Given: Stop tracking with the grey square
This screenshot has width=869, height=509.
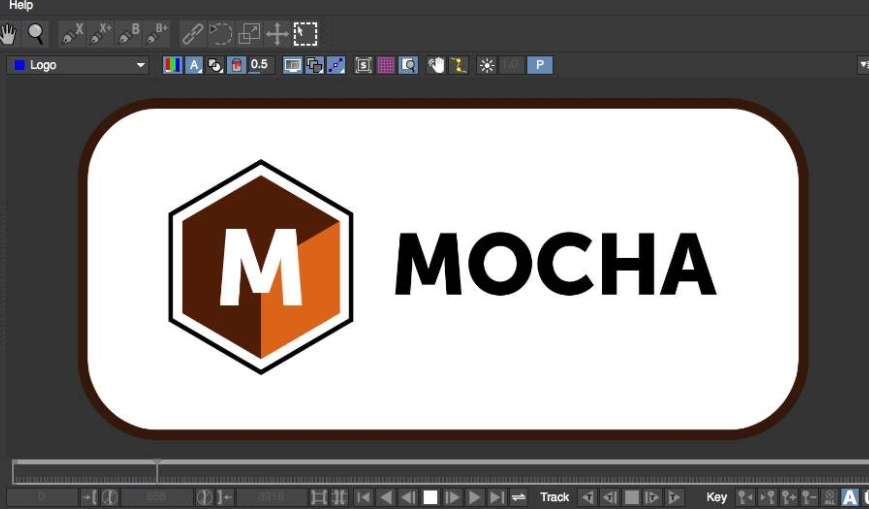Looking at the screenshot, I should (x=631, y=497).
